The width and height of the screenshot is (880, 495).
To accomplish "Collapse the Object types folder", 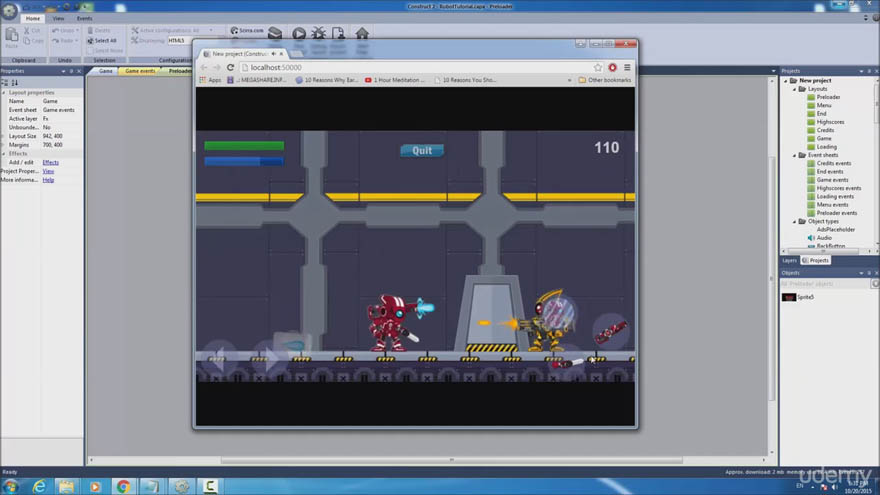I will (x=795, y=222).
